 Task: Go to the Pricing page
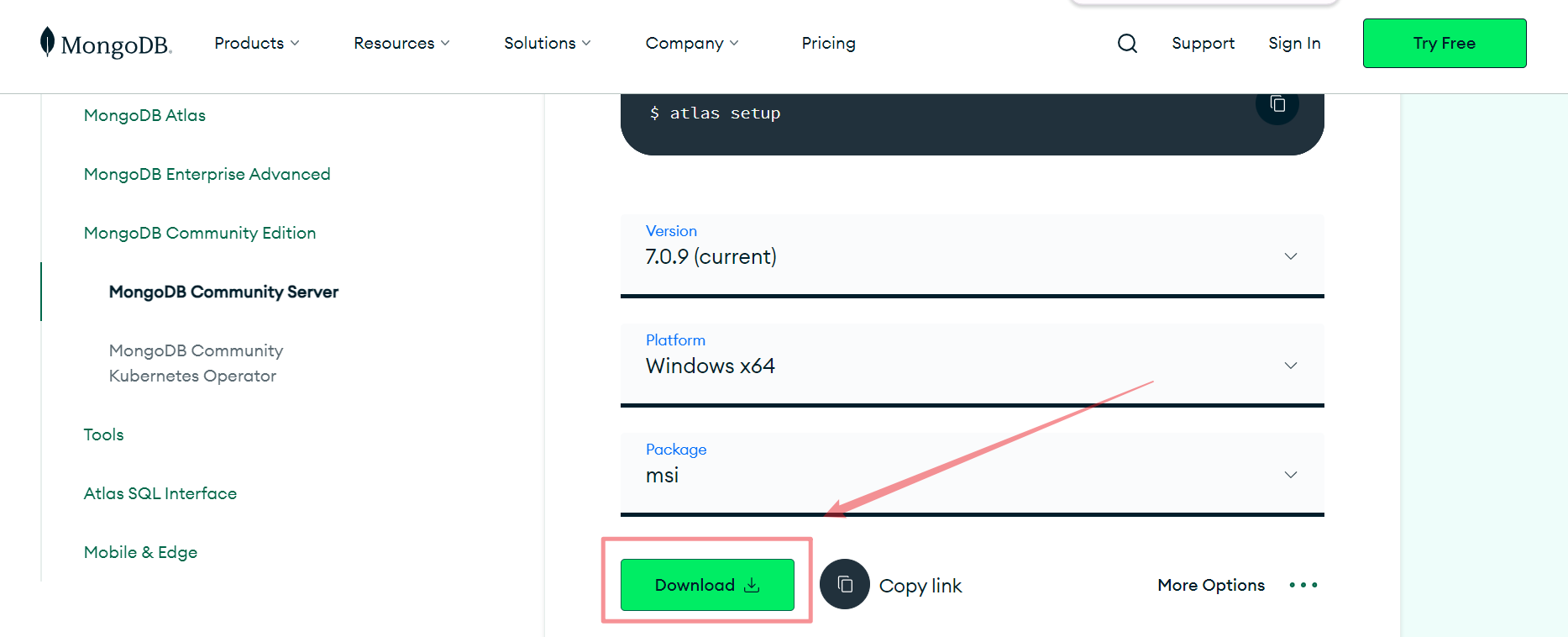tap(828, 43)
